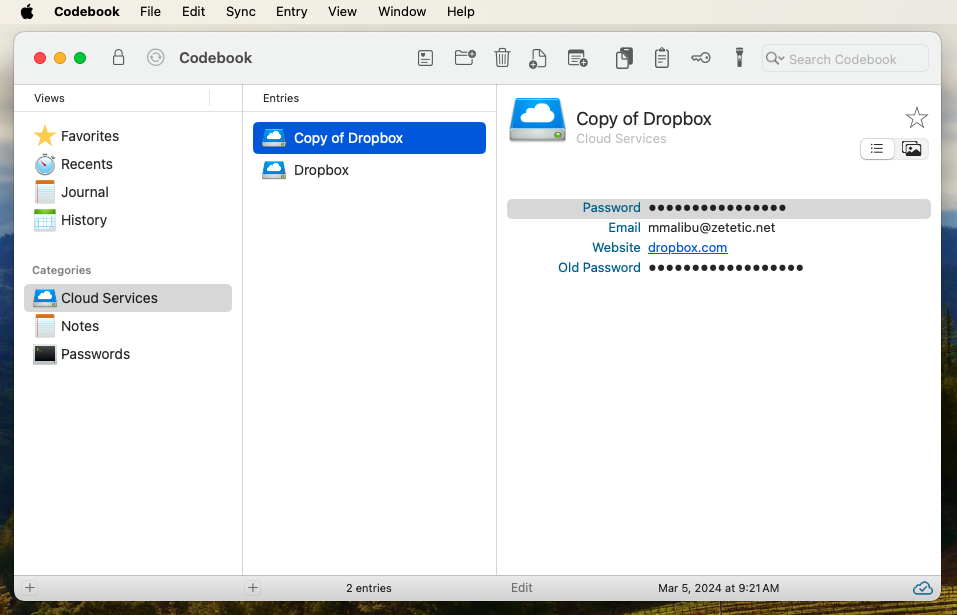The image size is (957, 615).
Task: Start sync with the circular arrows icon
Action: point(156,58)
